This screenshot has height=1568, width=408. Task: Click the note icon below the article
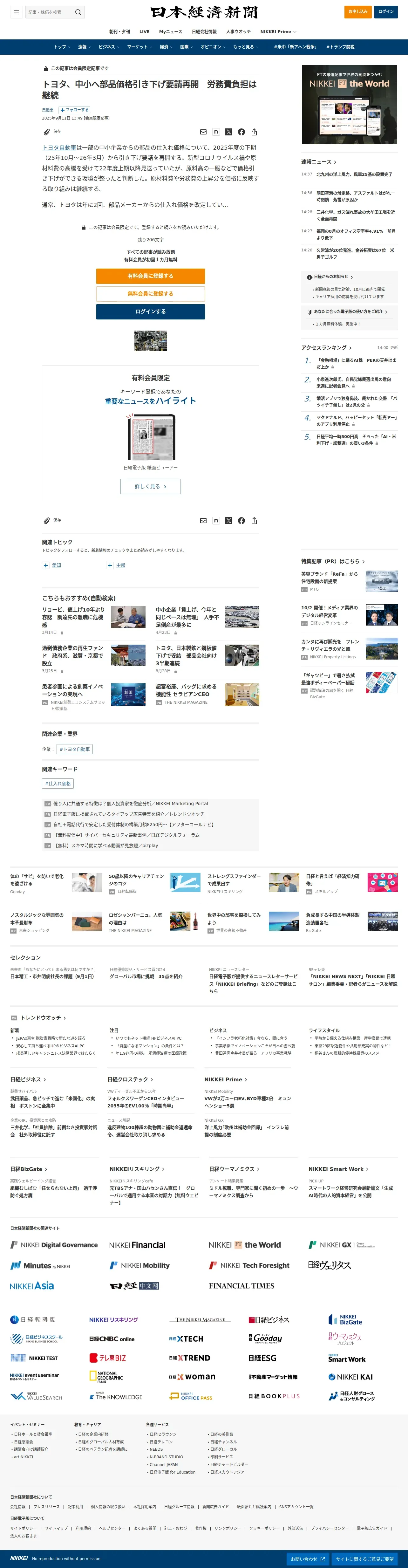click(216, 520)
